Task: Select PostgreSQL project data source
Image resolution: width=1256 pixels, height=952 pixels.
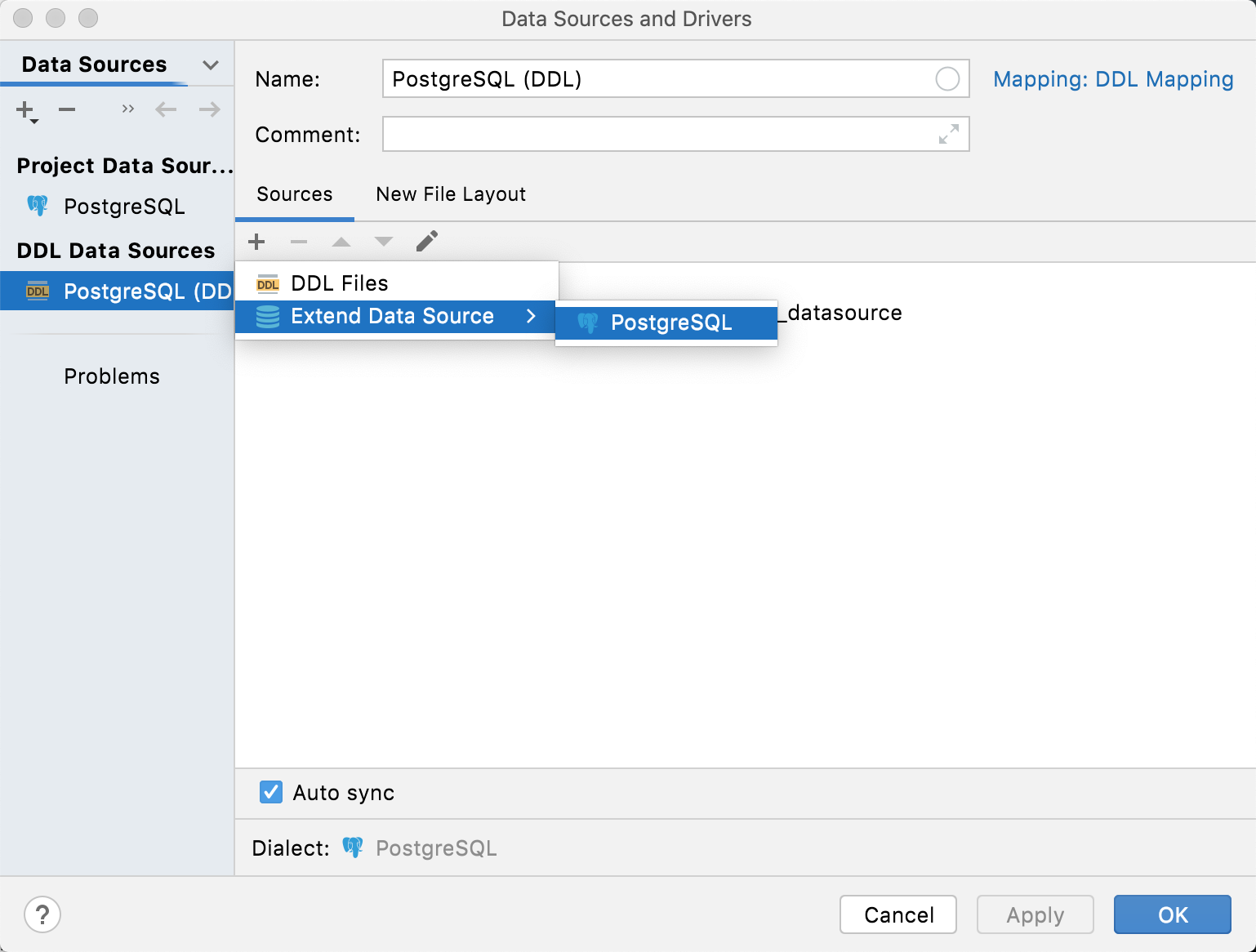Action: pyautogui.click(x=117, y=207)
